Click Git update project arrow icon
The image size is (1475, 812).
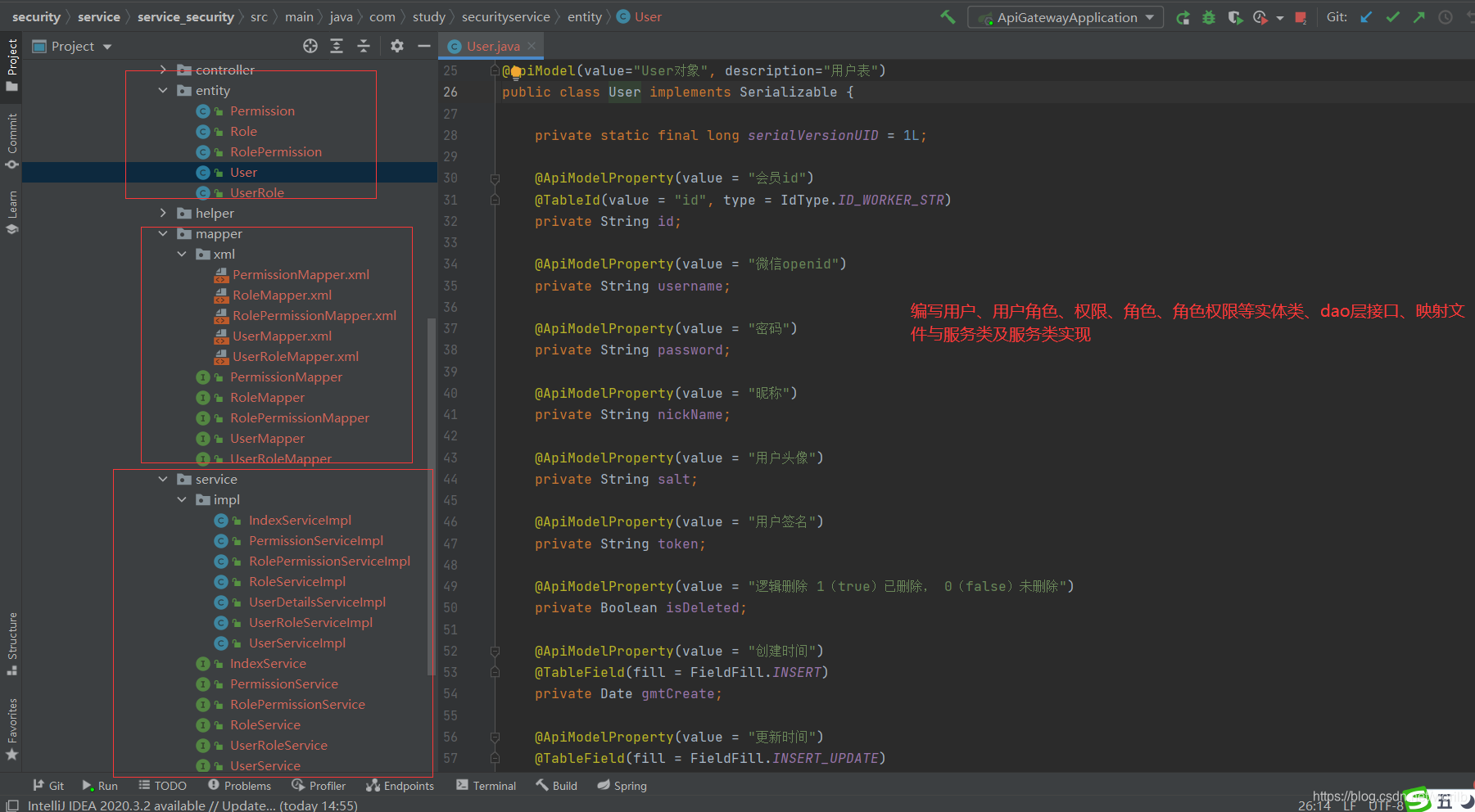(x=1366, y=17)
